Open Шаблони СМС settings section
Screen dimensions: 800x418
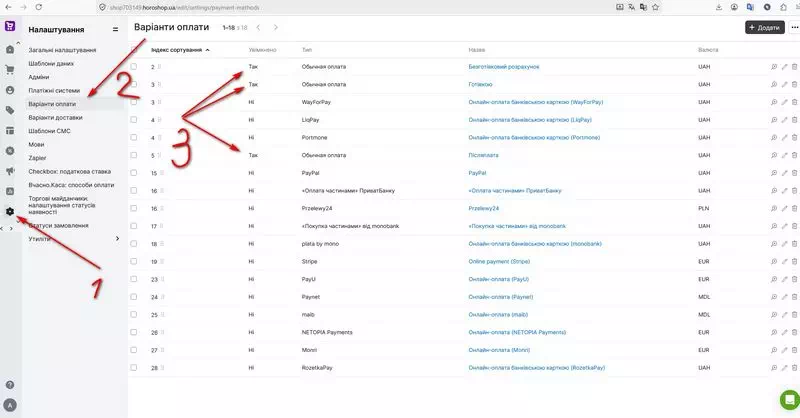coord(49,131)
